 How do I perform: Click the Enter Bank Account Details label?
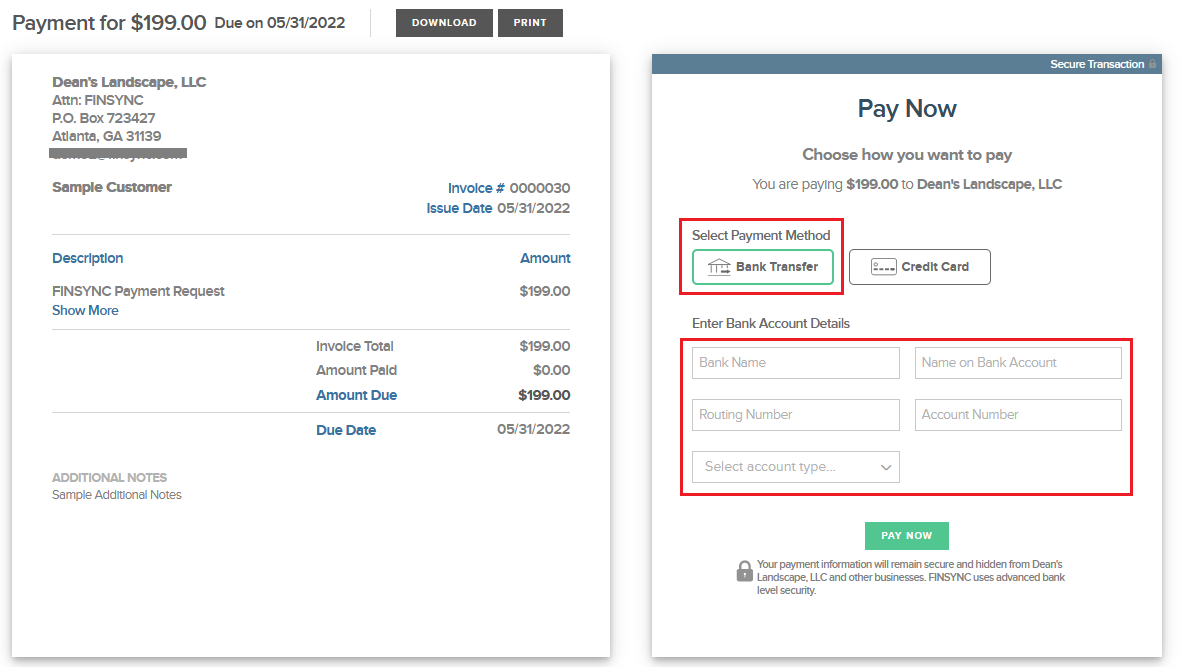(x=771, y=323)
